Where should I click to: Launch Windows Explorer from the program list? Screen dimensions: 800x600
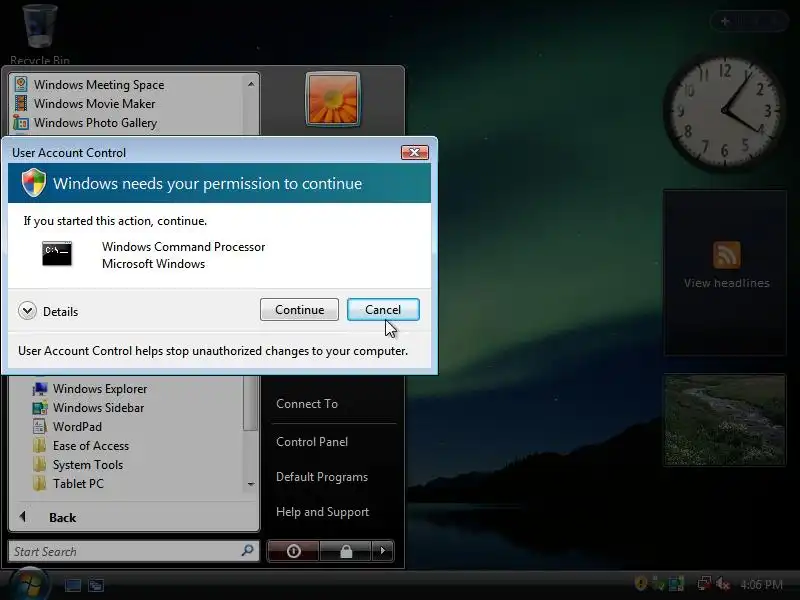click(x=100, y=389)
